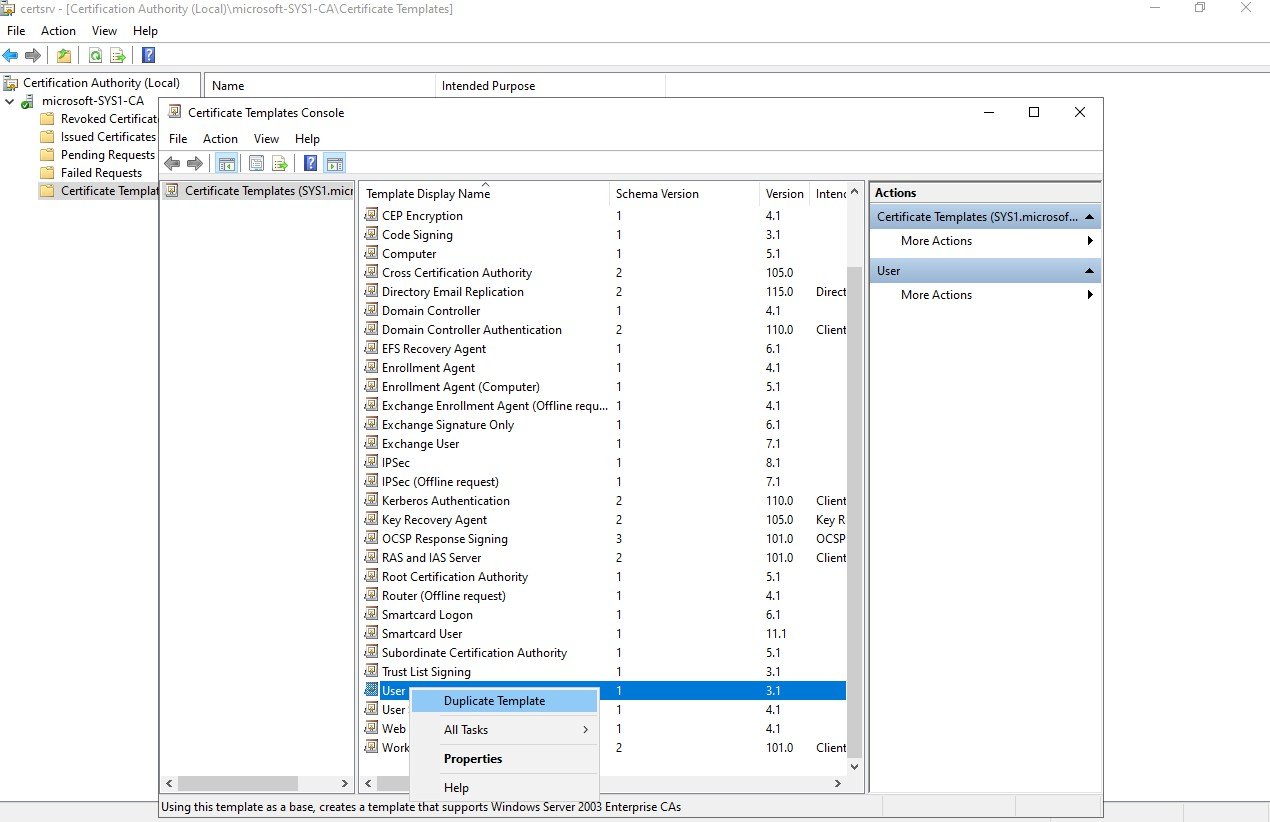The height and width of the screenshot is (822, 1270).
Task: Select the Issued Certificates folder
Action: click(x=99, y=137)
